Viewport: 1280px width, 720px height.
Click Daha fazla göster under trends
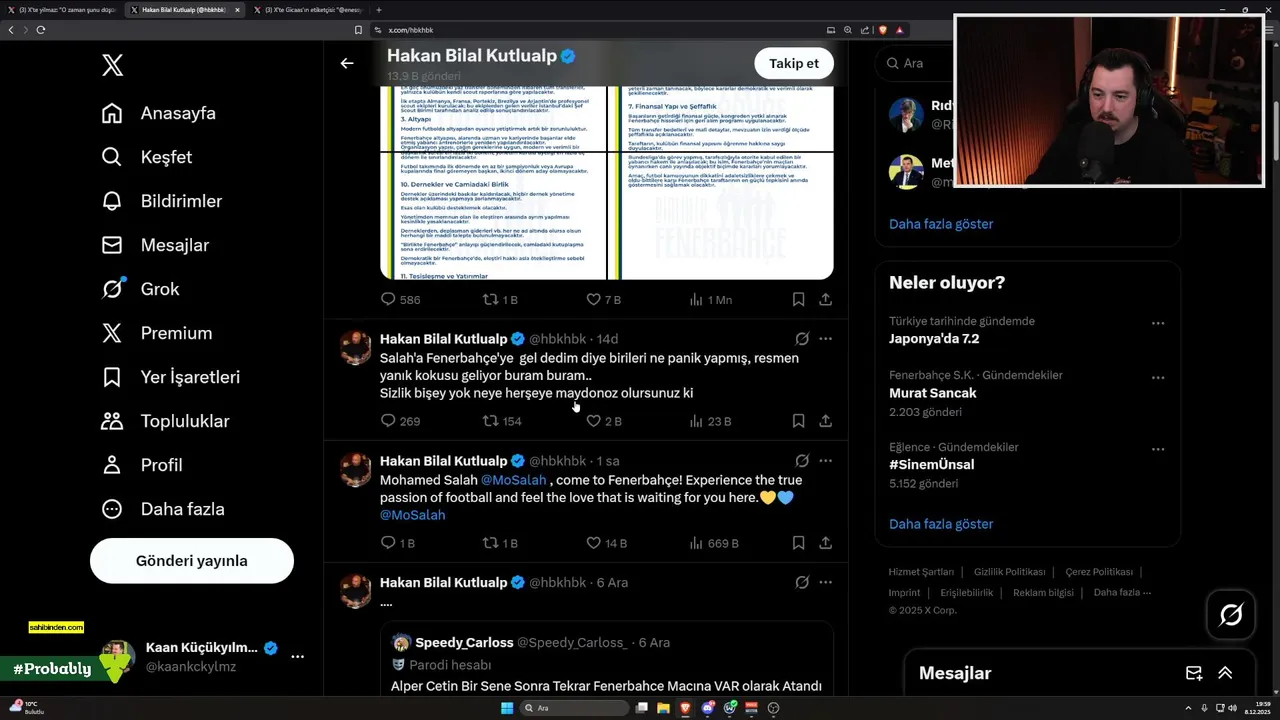941,524
